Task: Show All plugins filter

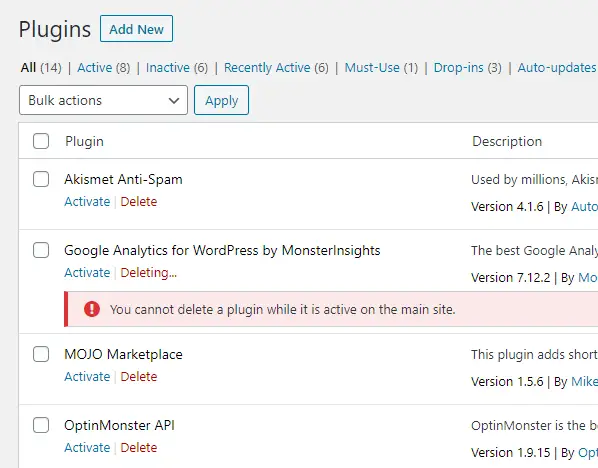Action: (x=28, y=68)
